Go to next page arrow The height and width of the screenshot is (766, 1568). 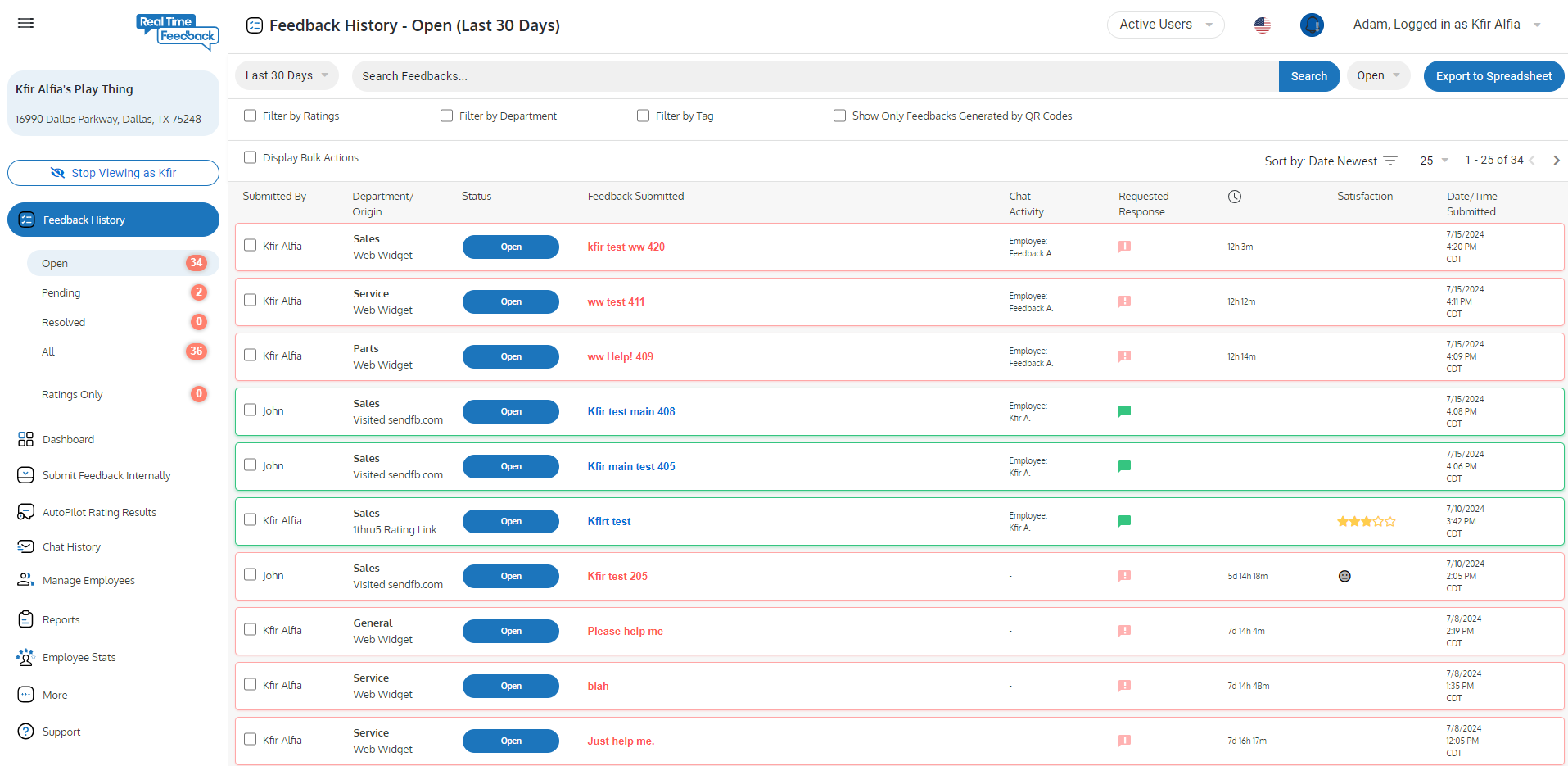tap(1556, 161)
